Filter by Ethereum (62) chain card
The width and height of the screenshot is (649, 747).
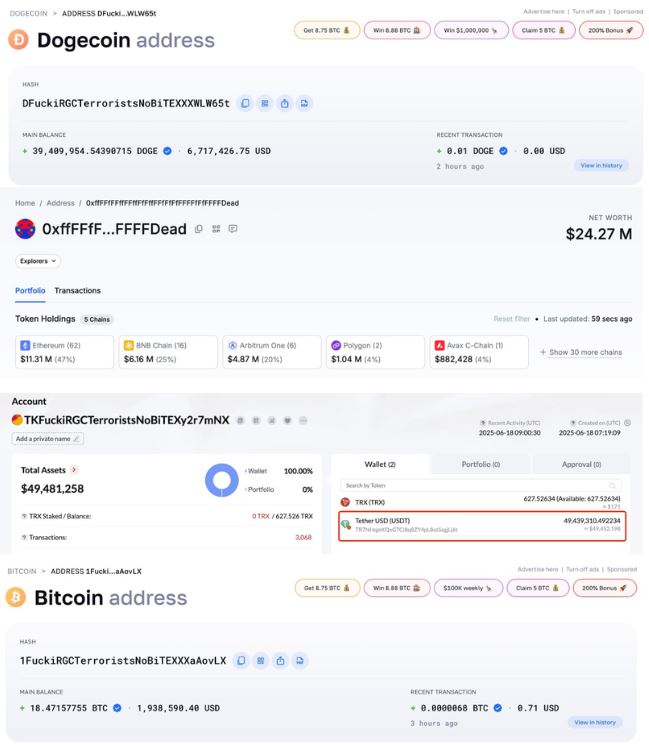(x=64, y=352)
